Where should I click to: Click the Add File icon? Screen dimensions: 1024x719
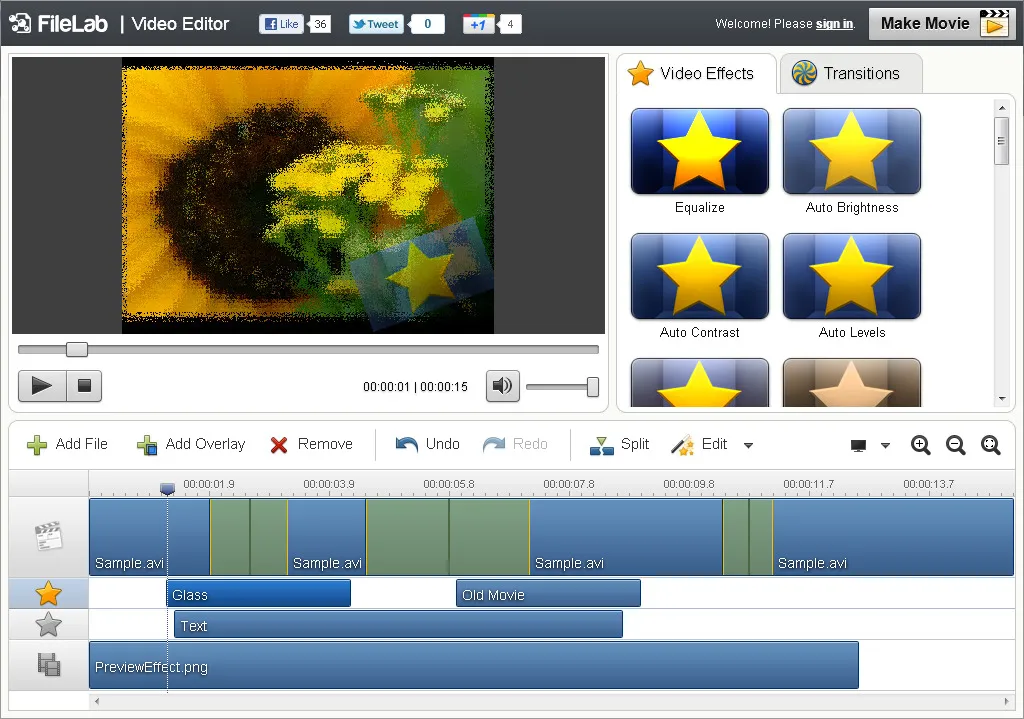(x=36, y=444)
